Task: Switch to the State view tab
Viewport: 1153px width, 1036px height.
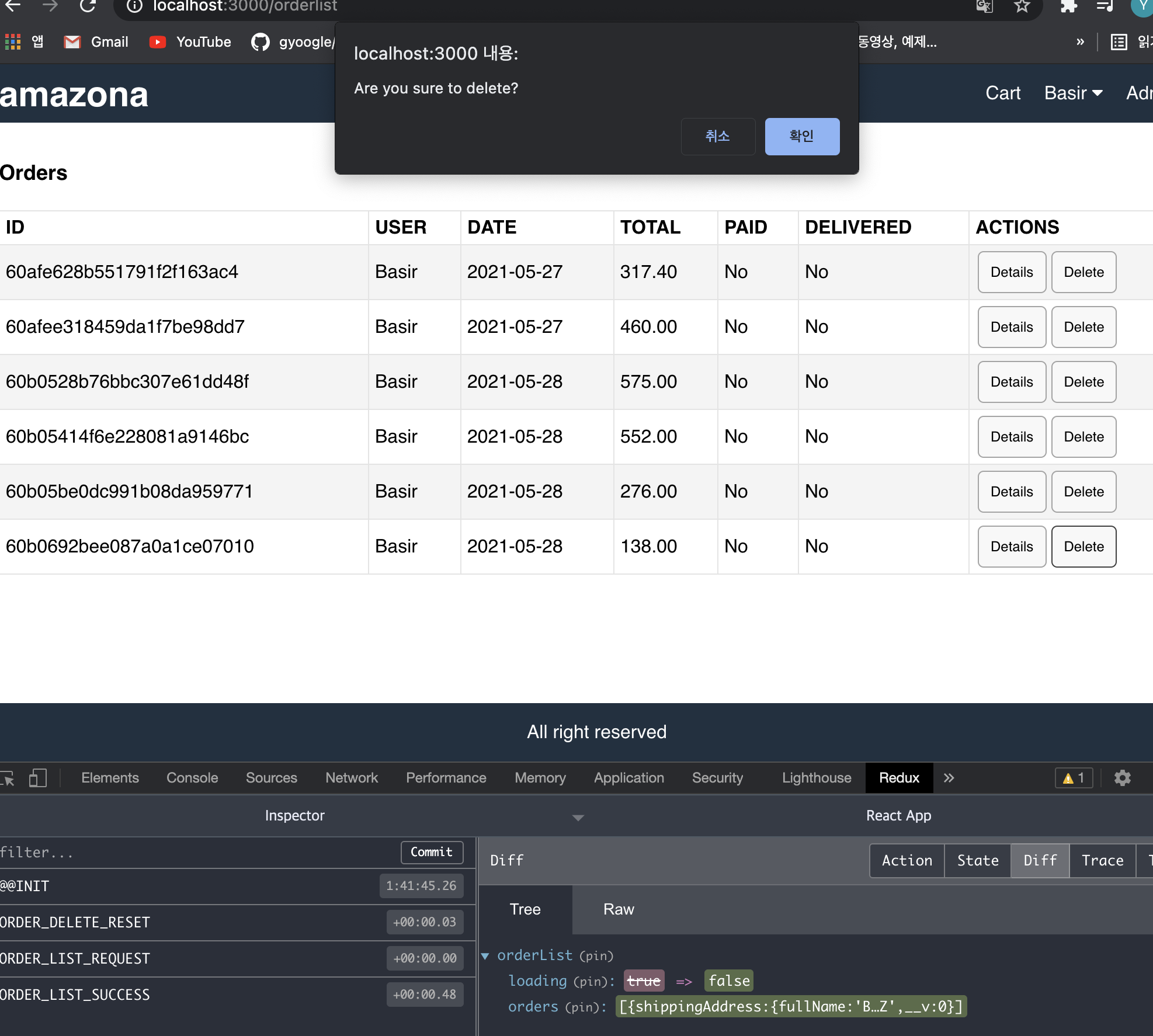Action: (977, 860)
